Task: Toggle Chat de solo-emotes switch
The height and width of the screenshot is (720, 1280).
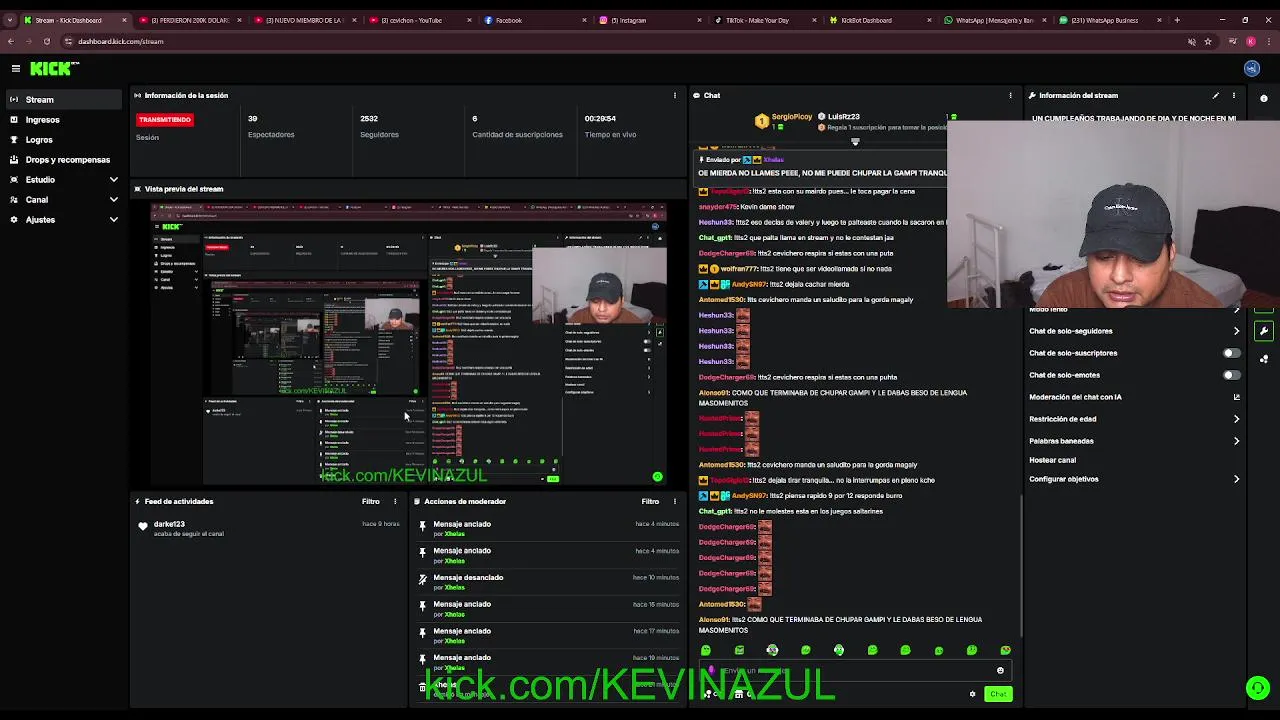Action: click(x=1232, y=375)
